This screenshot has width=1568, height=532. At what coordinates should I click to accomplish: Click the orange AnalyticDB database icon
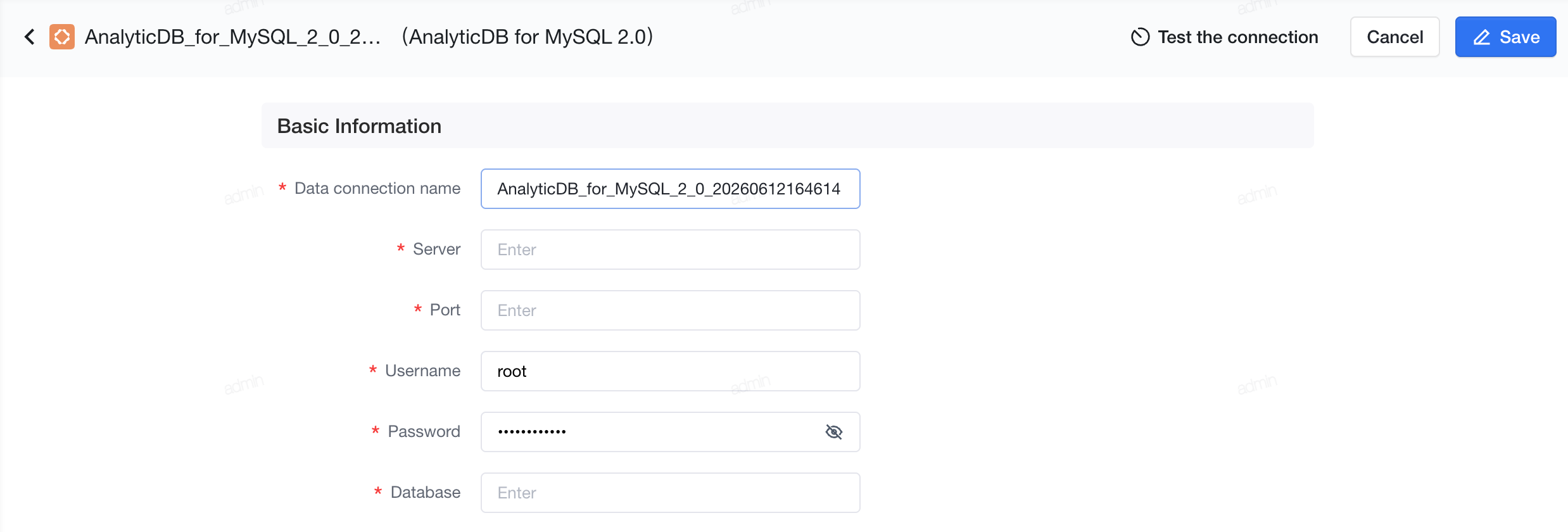point(62,37)
